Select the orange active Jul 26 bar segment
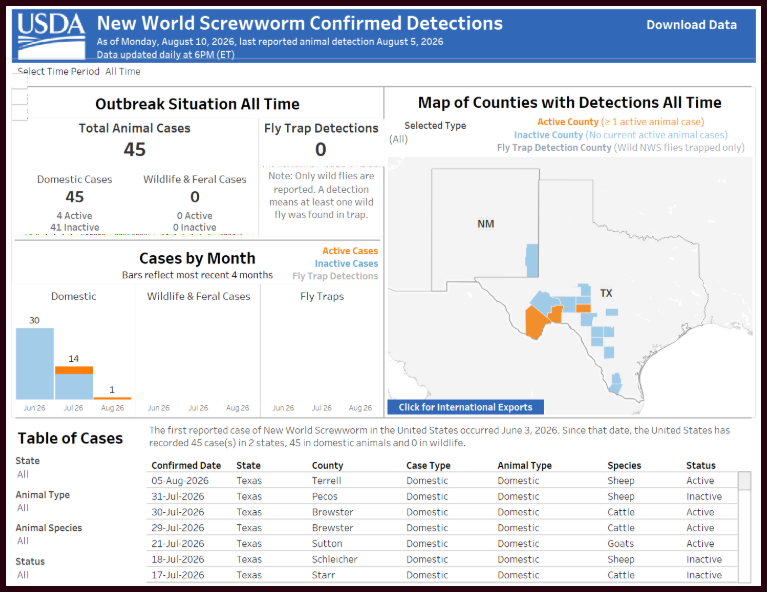This screenshot has width=767, height=592. pyautogui.click(x=74, y=370)
